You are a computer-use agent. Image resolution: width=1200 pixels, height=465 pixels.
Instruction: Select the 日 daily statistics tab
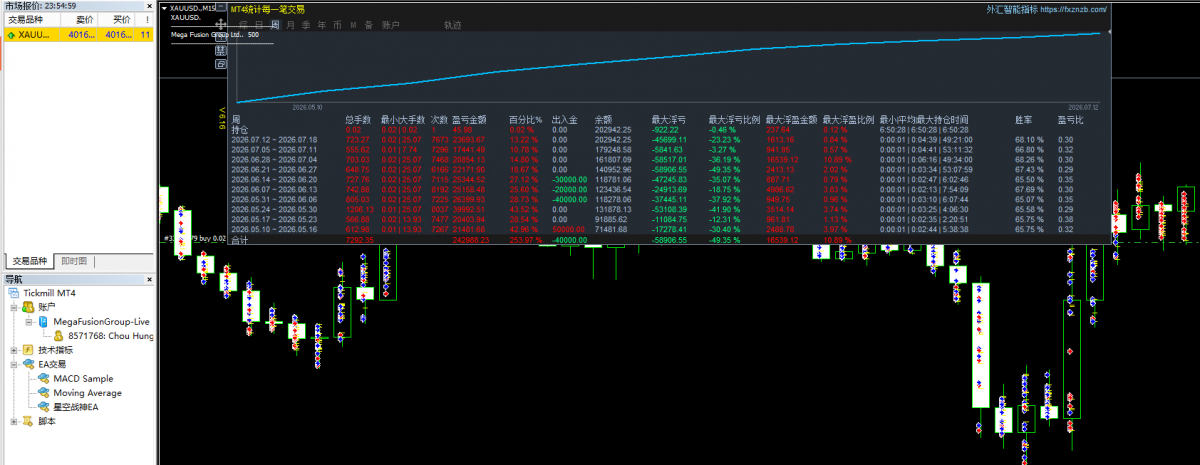261,23
